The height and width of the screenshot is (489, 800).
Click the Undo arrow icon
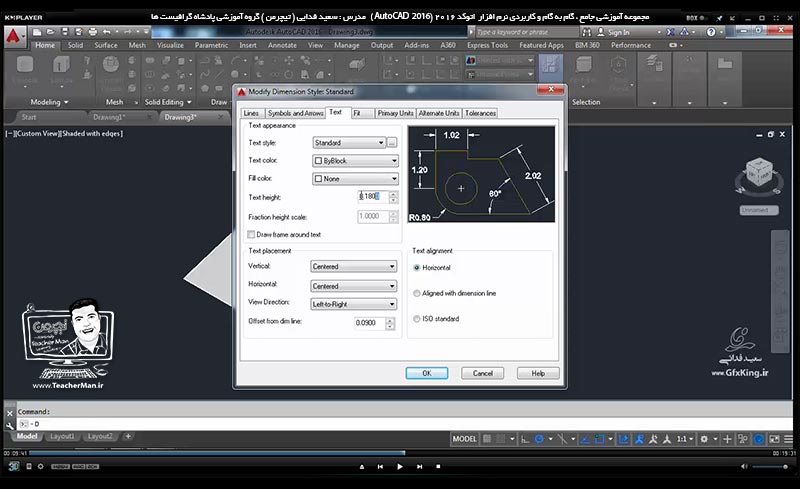pos(106,32)
